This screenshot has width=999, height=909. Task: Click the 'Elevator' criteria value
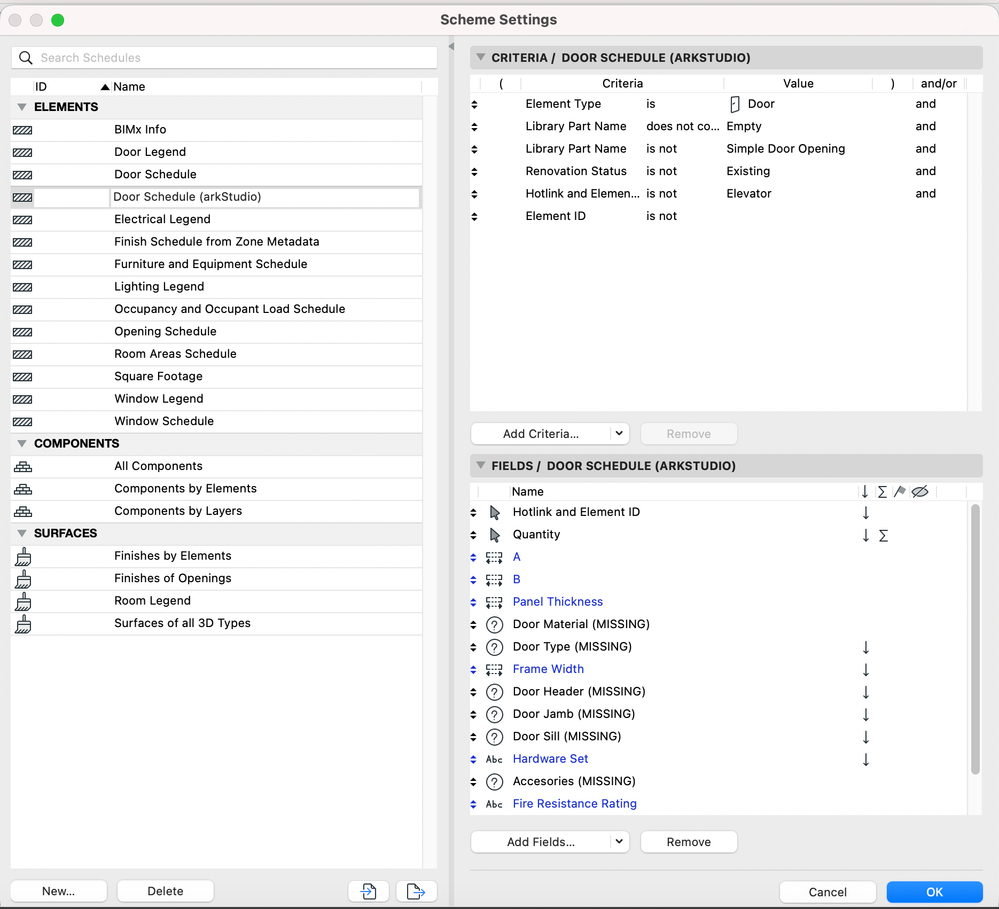749,194
